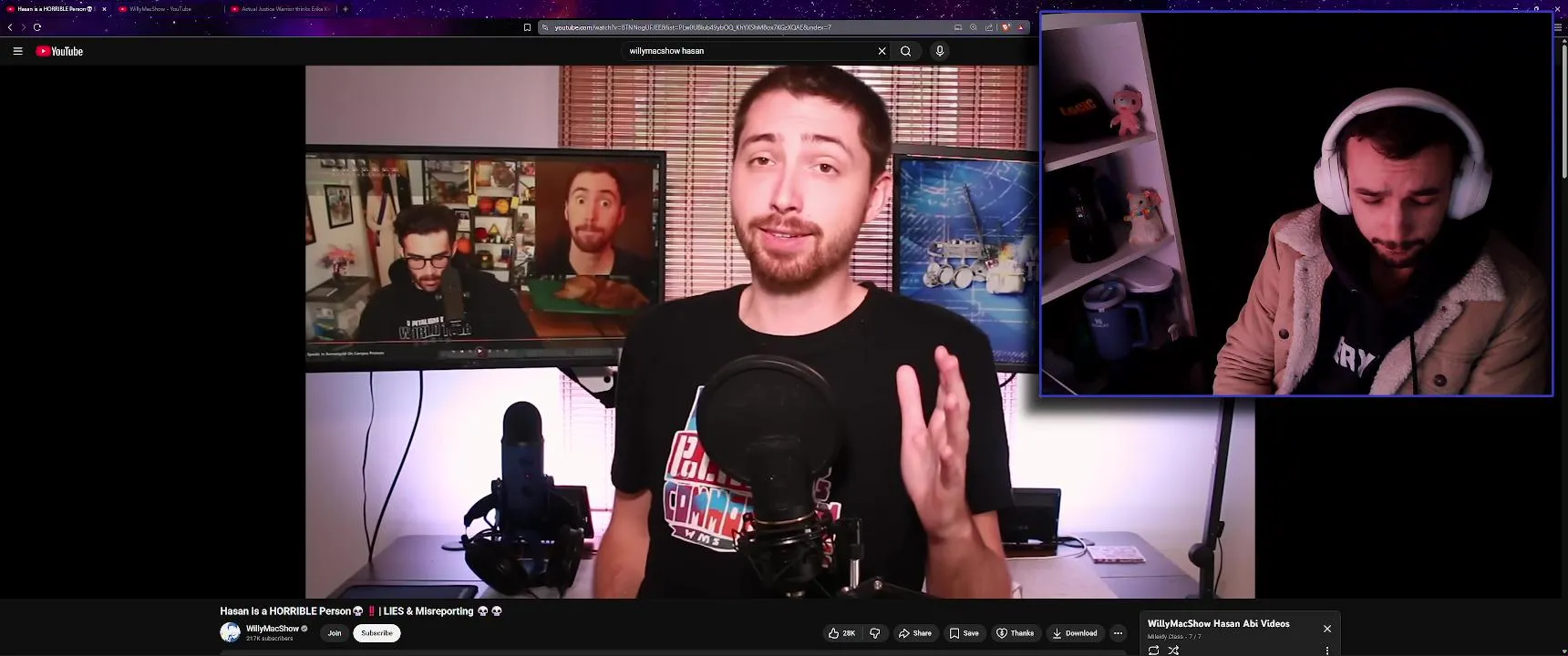This screenshot has height=656, width=1568.
Task: Open Brave Shields lion icon
Action: pyautogui.click(x=1006, y=27)
